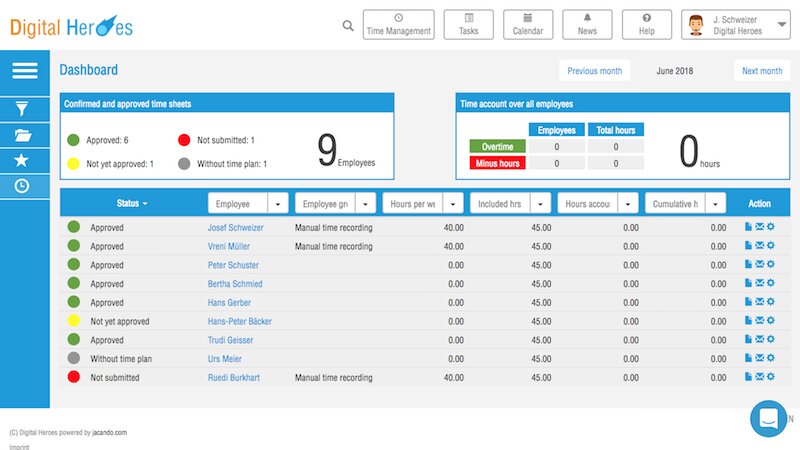Click the clock icon in sidebar

pos(24,186)
